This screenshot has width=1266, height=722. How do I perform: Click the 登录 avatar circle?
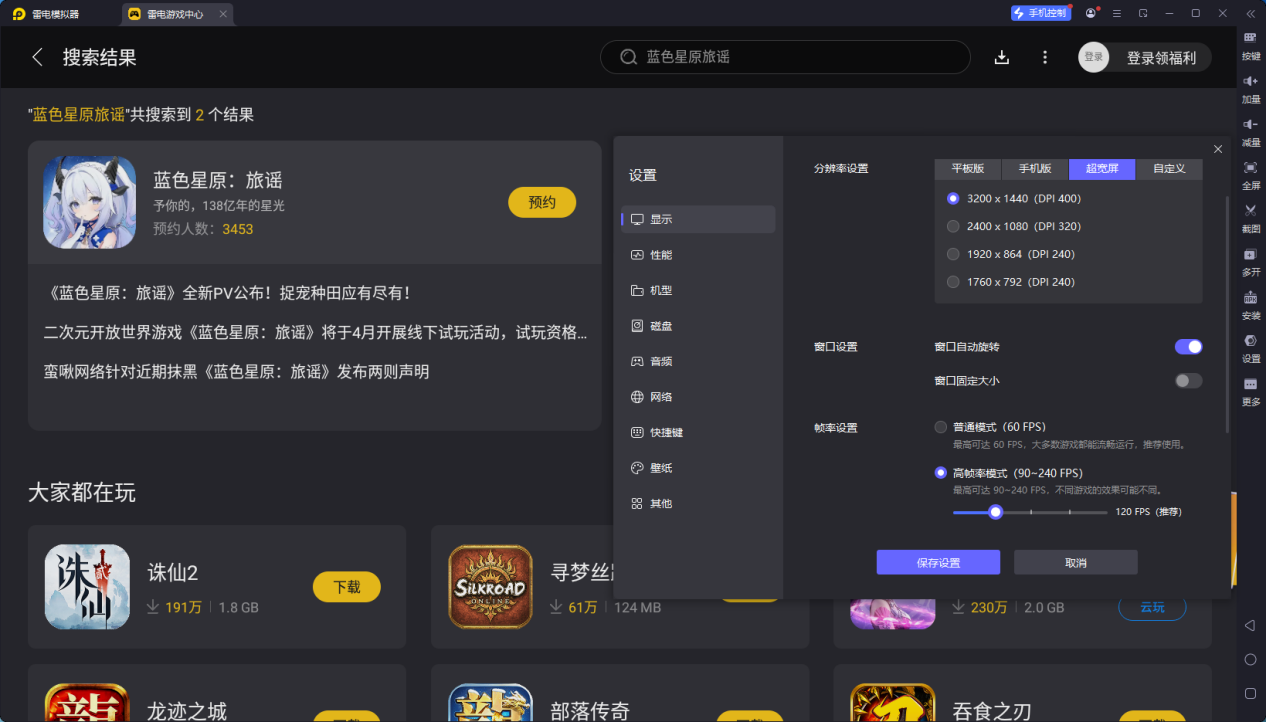point(1094,57)
